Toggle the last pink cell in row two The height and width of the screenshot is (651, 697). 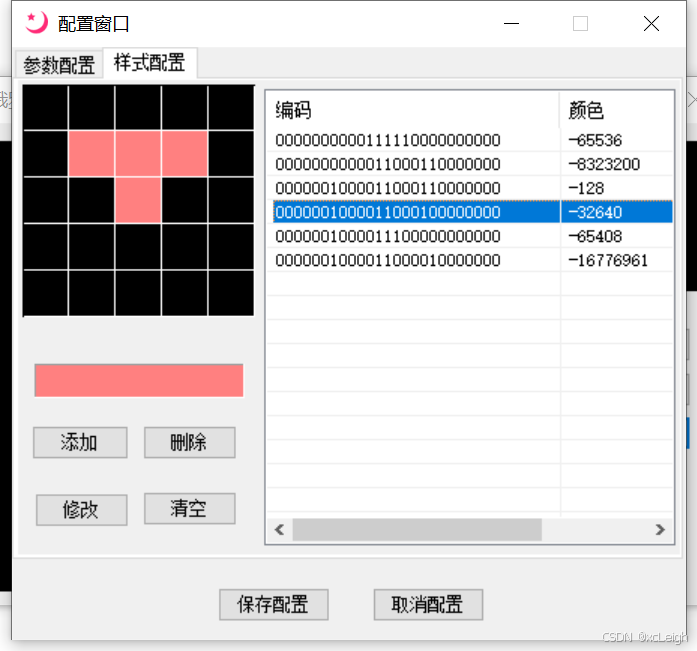[185, 154]
